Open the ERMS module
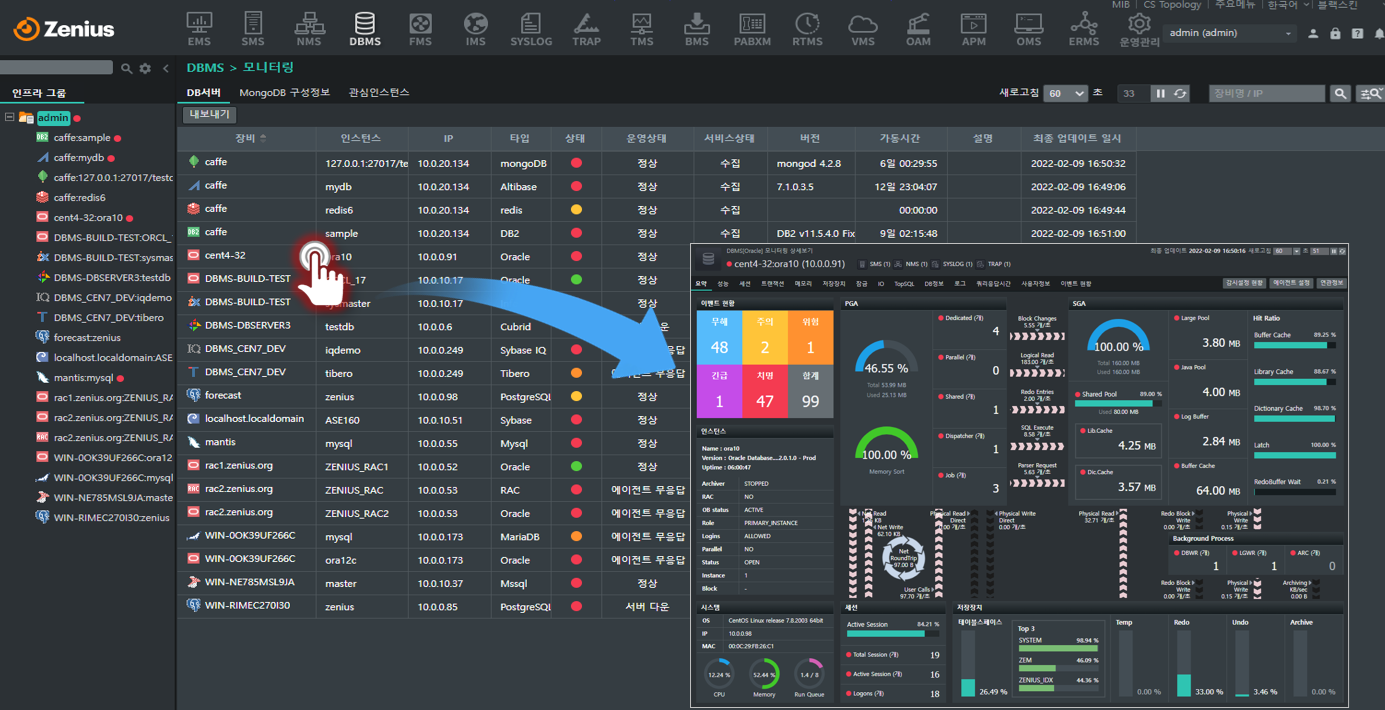Image resolution: width=1385 pixels, height=710 pixels. (x=1084, y=29)
